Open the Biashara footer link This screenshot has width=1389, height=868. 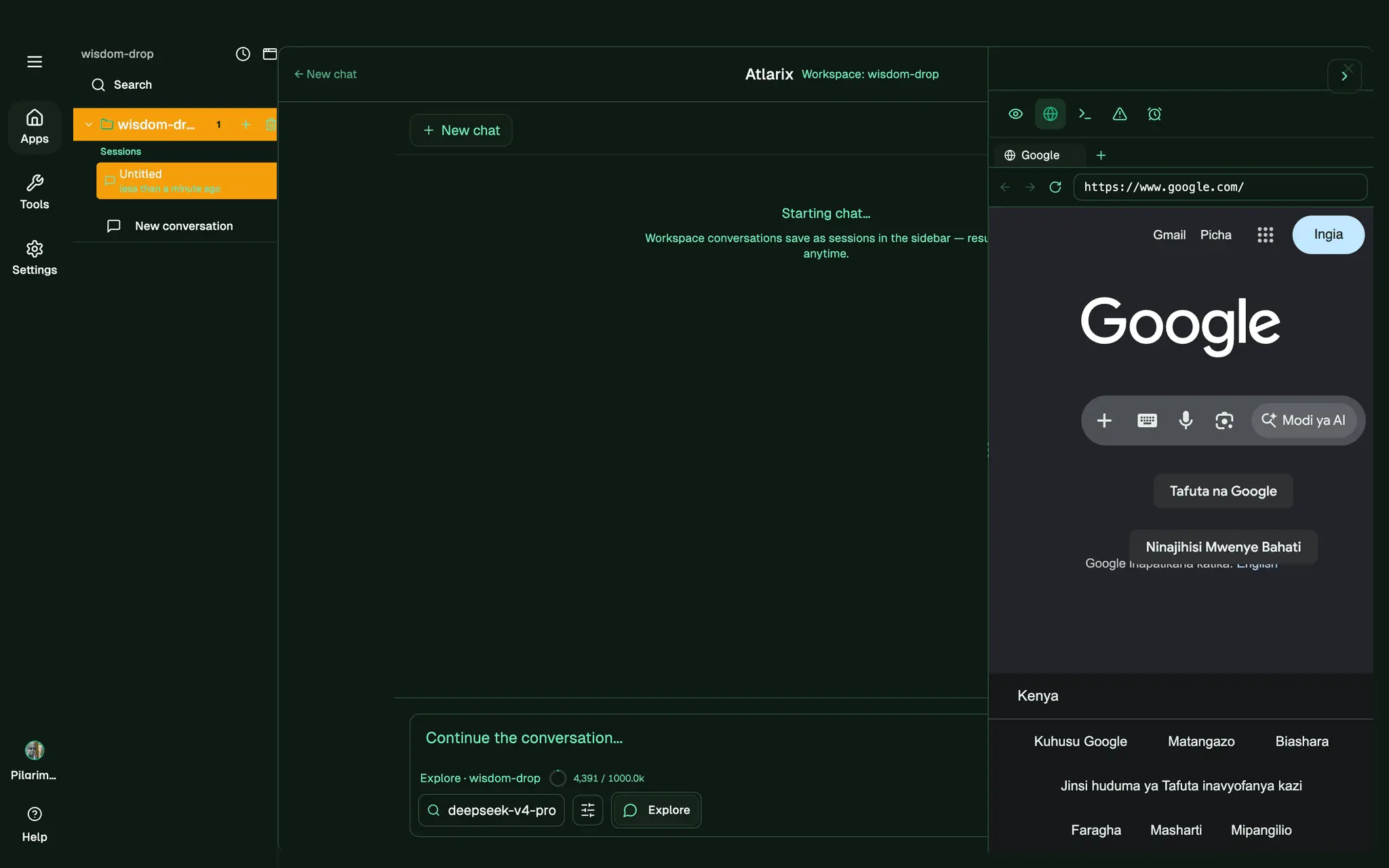tap(1302, 741)
